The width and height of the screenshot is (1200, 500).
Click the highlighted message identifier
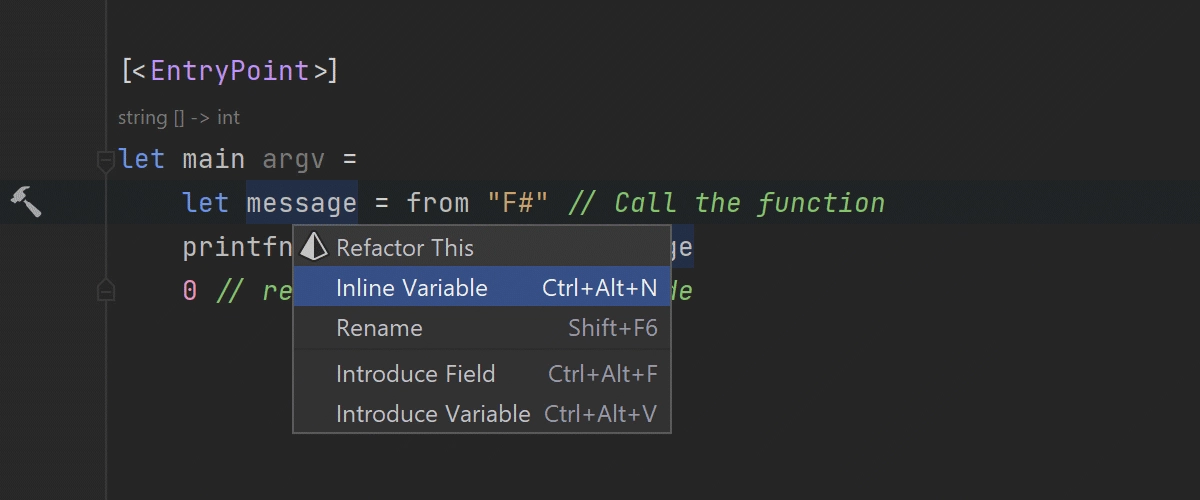click(302, 203)
